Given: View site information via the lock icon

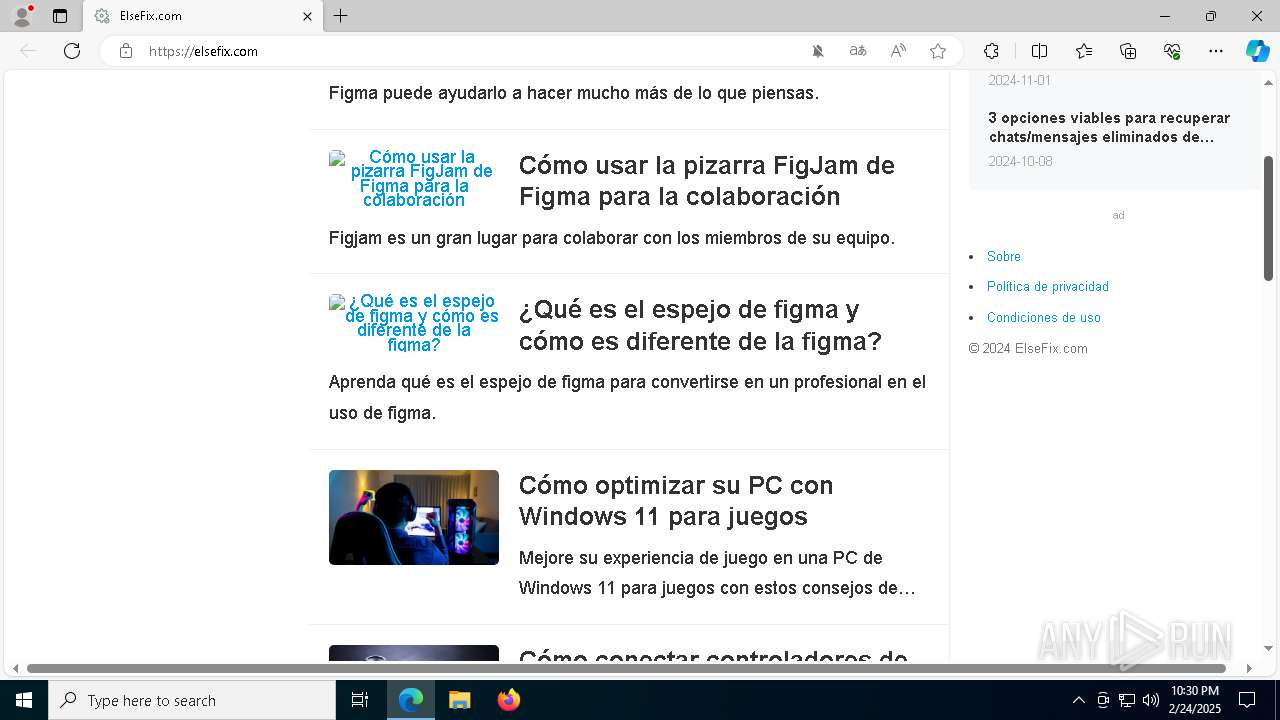Looking at the screenshot, I should point(126,51).
